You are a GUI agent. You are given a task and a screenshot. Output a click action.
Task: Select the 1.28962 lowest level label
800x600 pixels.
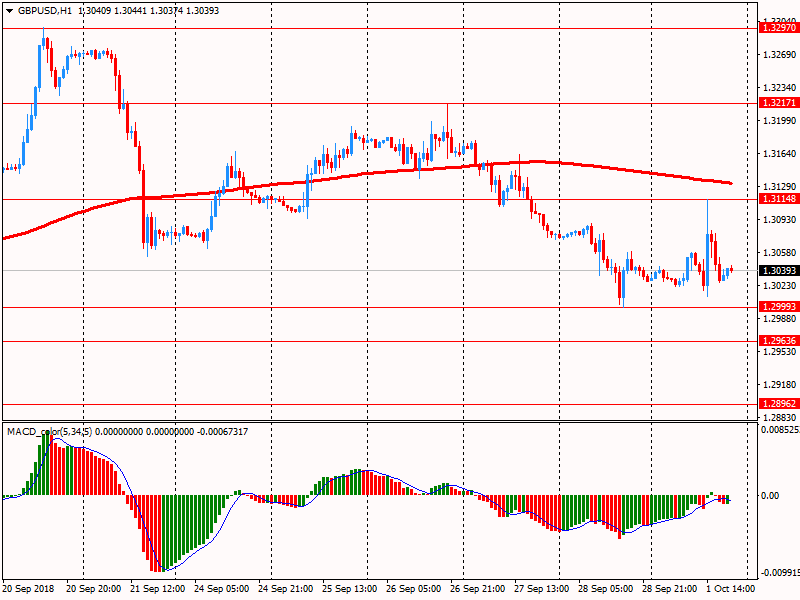778,405
